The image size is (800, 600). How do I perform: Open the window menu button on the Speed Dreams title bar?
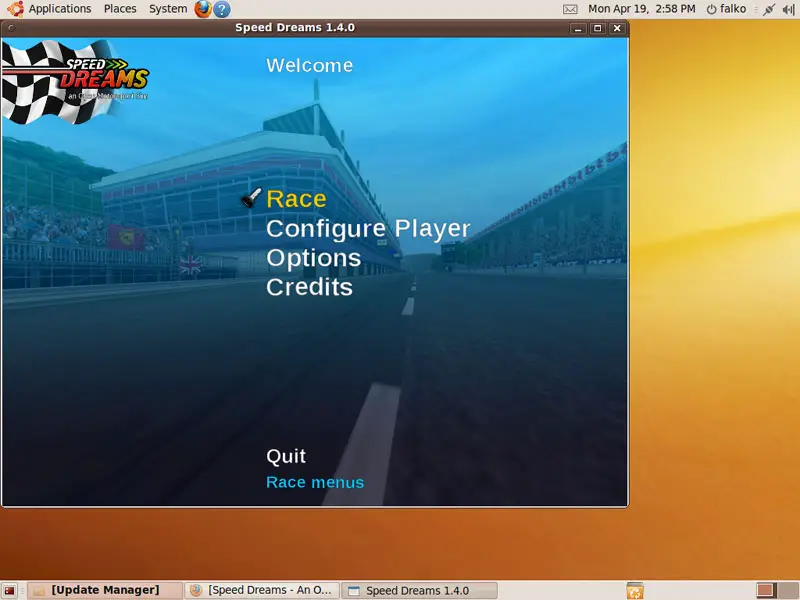click(x=11, y=28)
